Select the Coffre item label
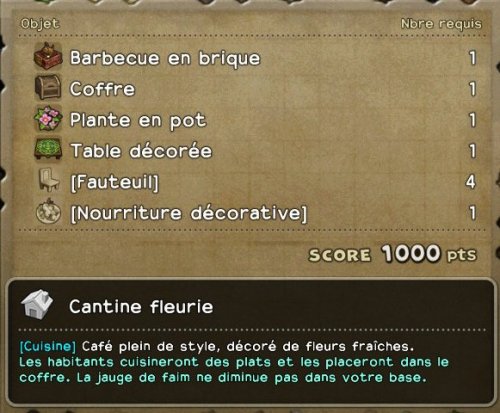The height and width of the screenshot is (413, 500). pos(102,89)
